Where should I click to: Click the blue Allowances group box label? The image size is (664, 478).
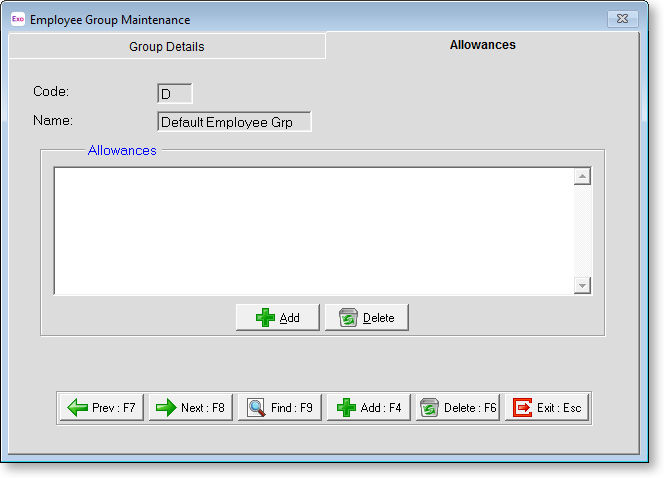click(122, 150)
